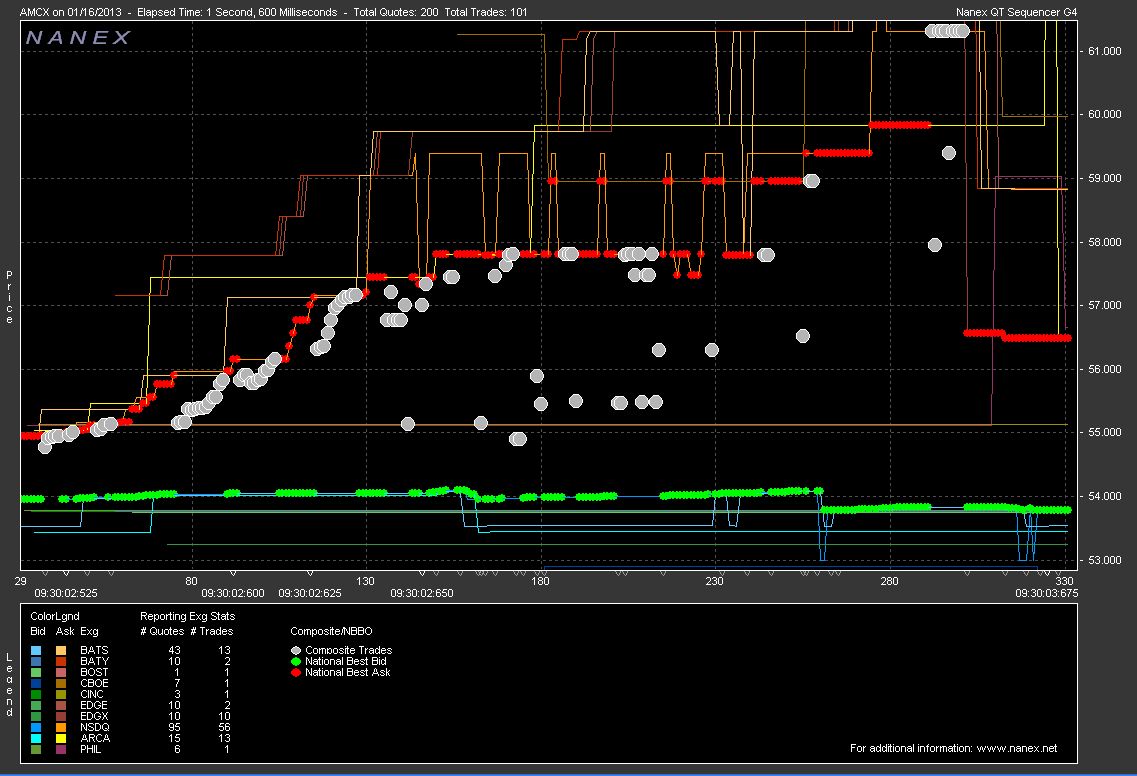This screenshot has height=776, width=1137.
Task: Click the Composite/NBBO heading
Action: (x=331, y=631)
